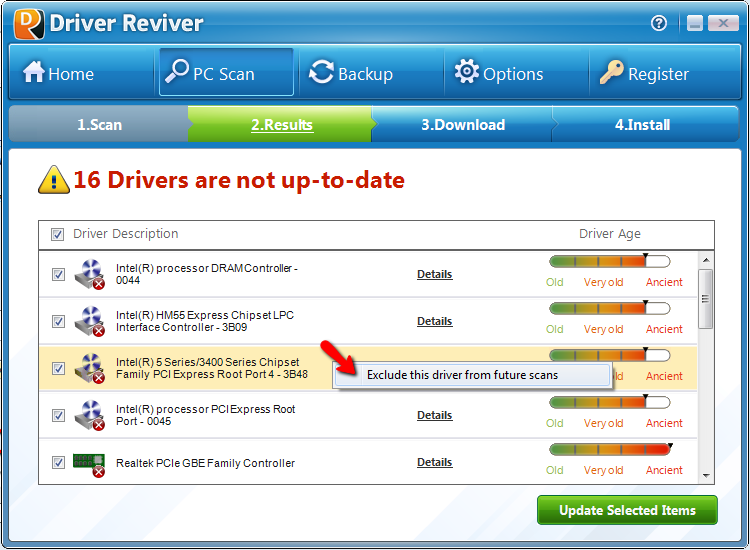Select Exclude this driver from future scans
The height and width of the screenshot is (550, 750).
click(462, 375)
